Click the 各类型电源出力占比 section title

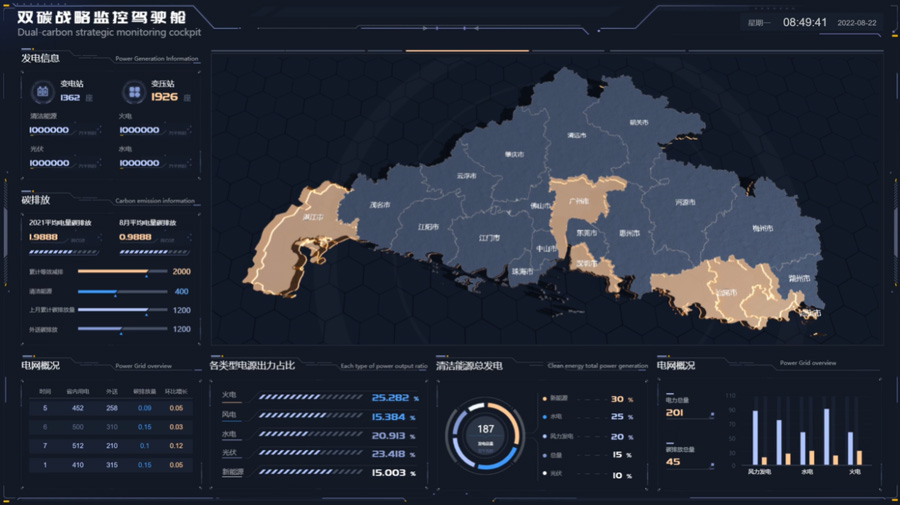tap(252, 365)
